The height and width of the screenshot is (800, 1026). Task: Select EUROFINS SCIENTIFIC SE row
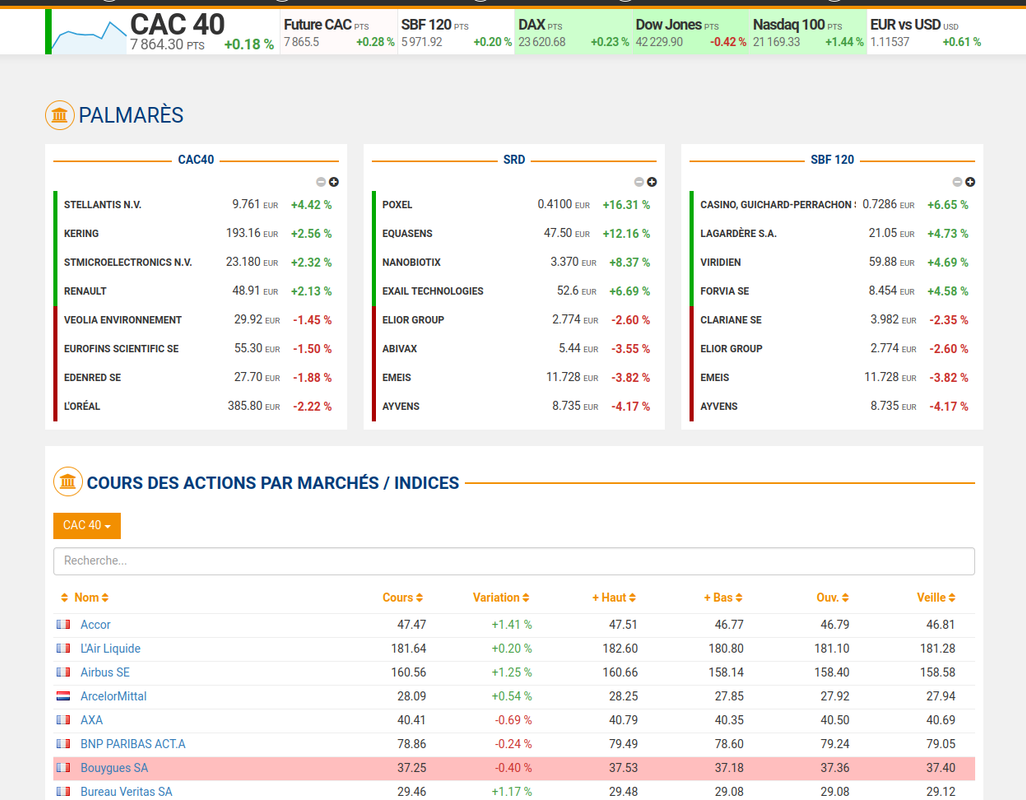click(x=121, y=349)
